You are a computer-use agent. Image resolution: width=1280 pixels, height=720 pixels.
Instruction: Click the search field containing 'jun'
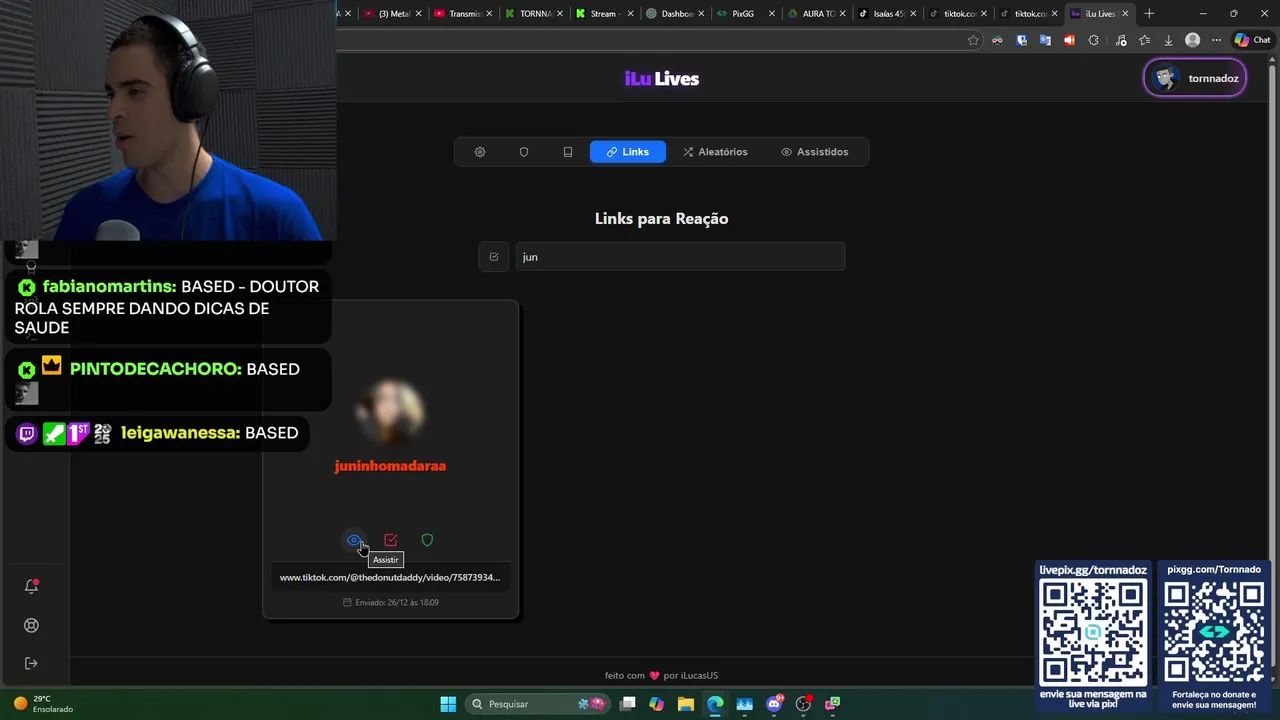click(680, 257)
